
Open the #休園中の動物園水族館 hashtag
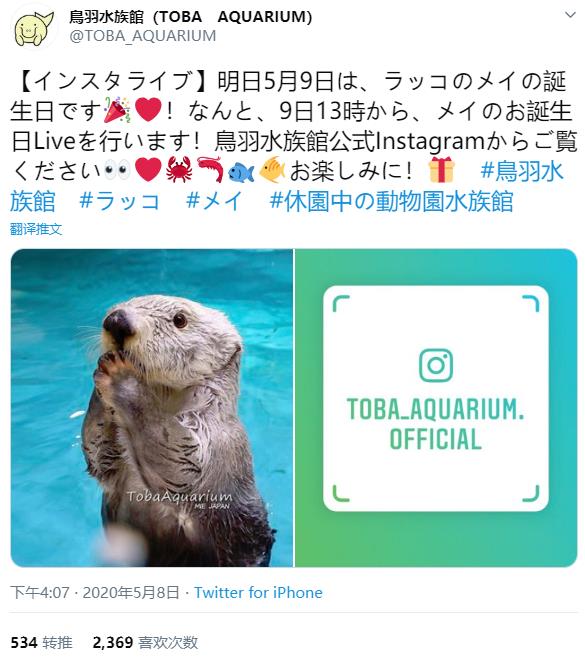coord(391,202)
